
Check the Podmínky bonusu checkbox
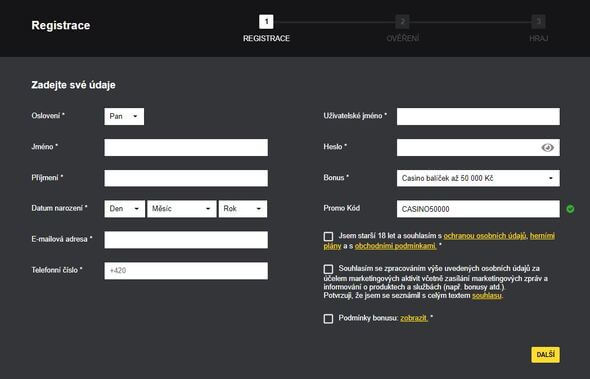[328, 319]
